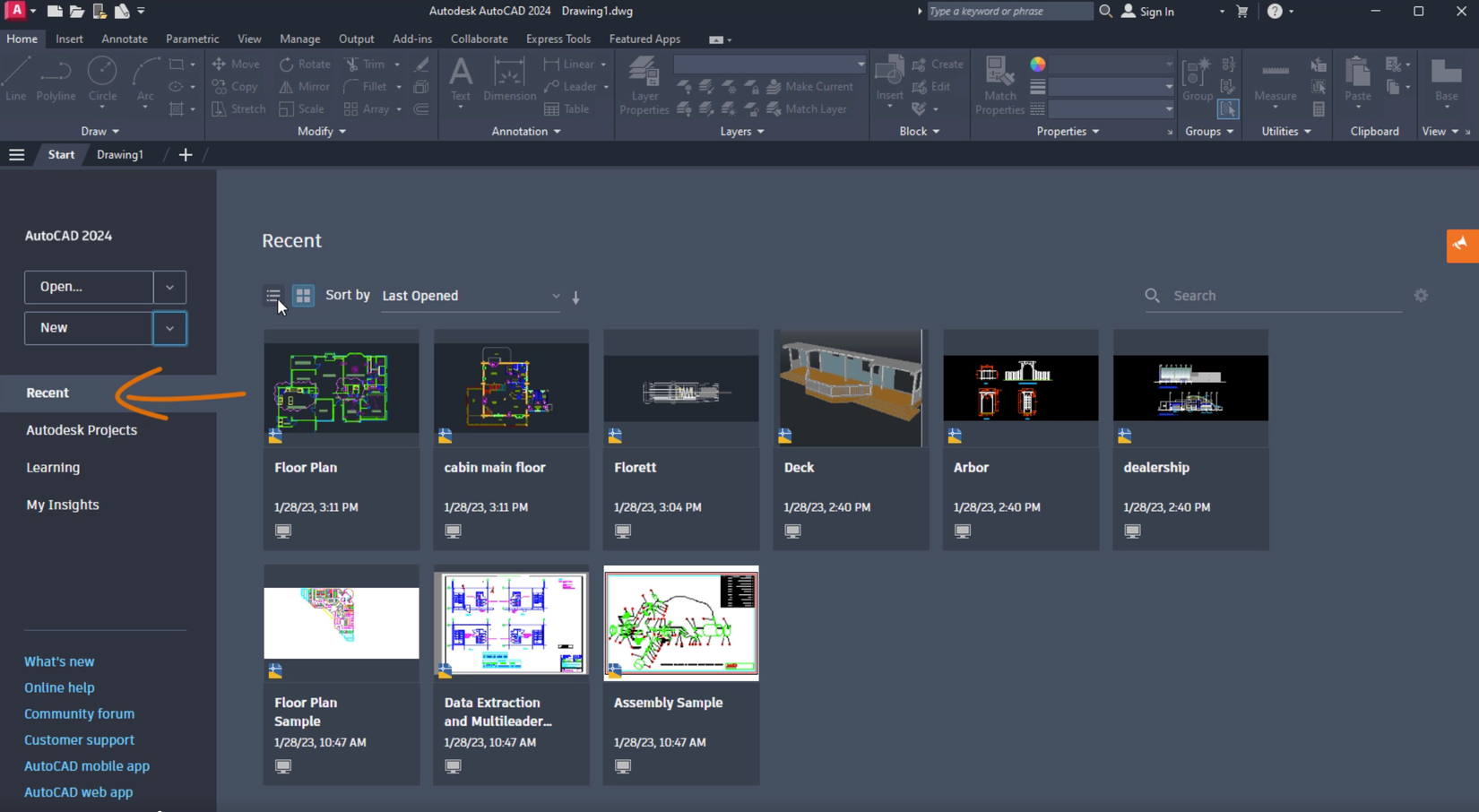Select Autodesk Projects in sidebar
Viewport: 1479px width, 812px height.
(82, 430)
